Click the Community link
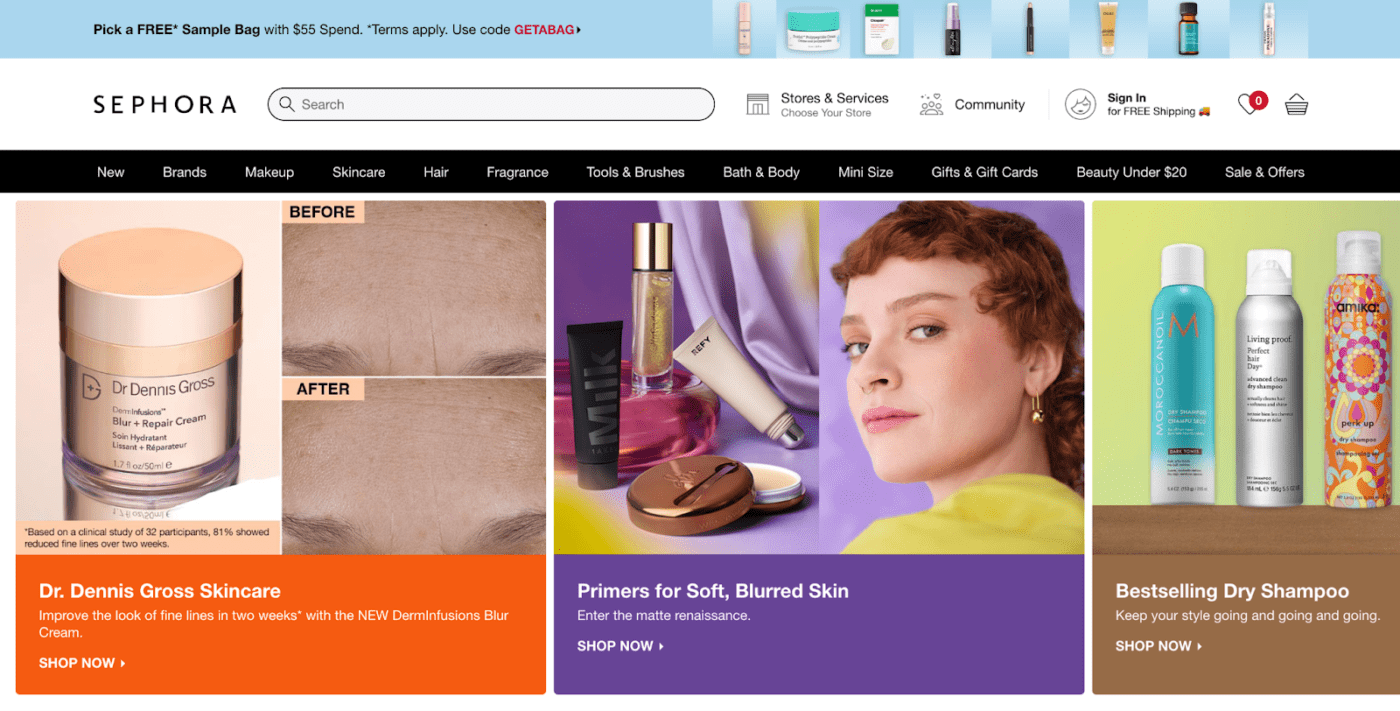This screenshot has height=711, width=1400. [x=990, y=104]
